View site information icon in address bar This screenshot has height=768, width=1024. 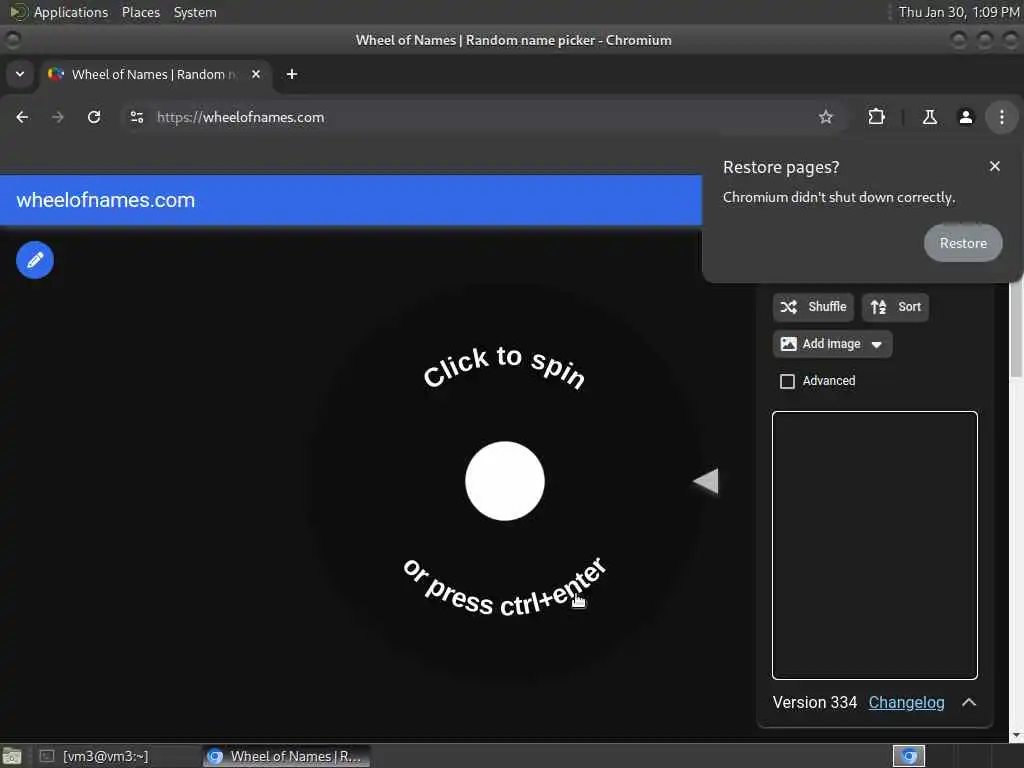[x=136, y=118]
